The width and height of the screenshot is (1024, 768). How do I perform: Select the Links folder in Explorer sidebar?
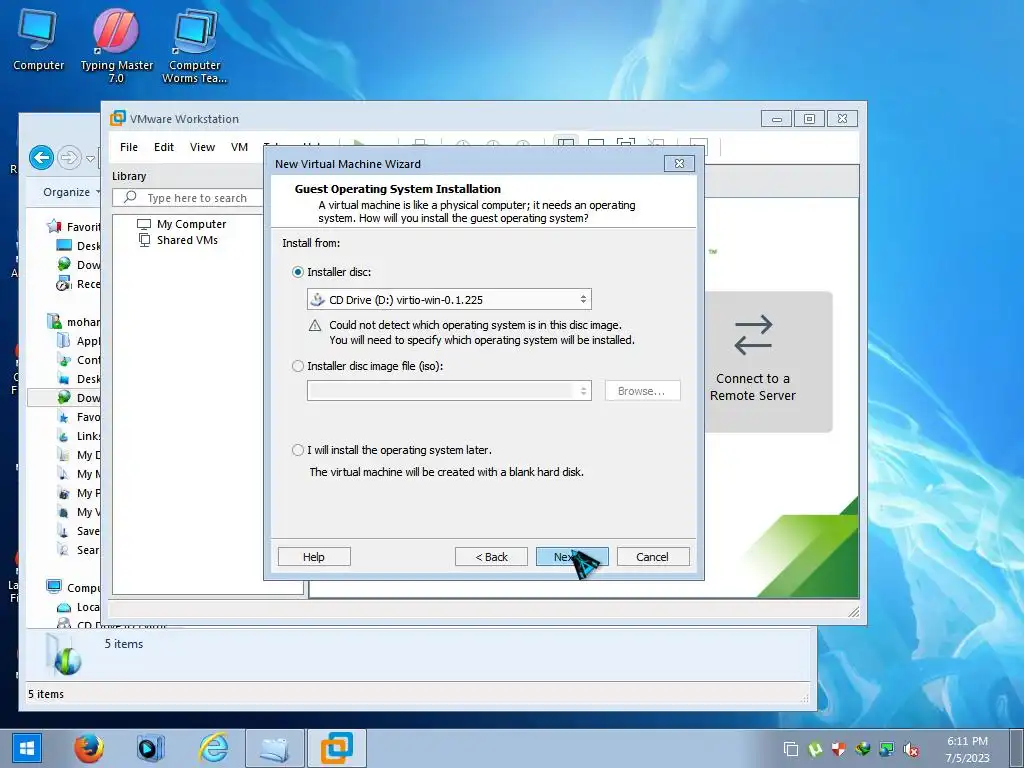pyautogui.click(x=80, y=436)
